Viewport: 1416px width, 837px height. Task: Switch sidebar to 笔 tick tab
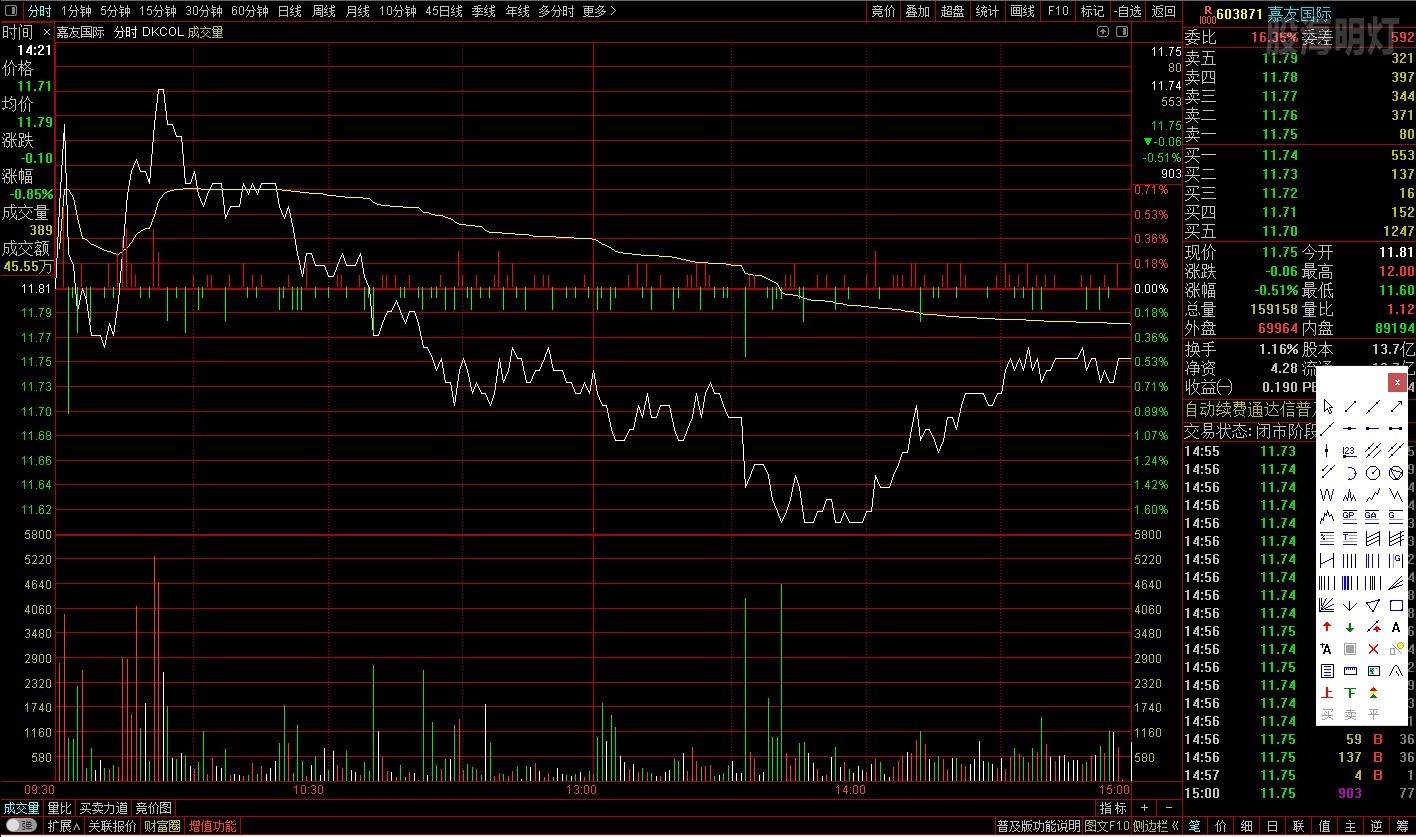click(1195, 826)
